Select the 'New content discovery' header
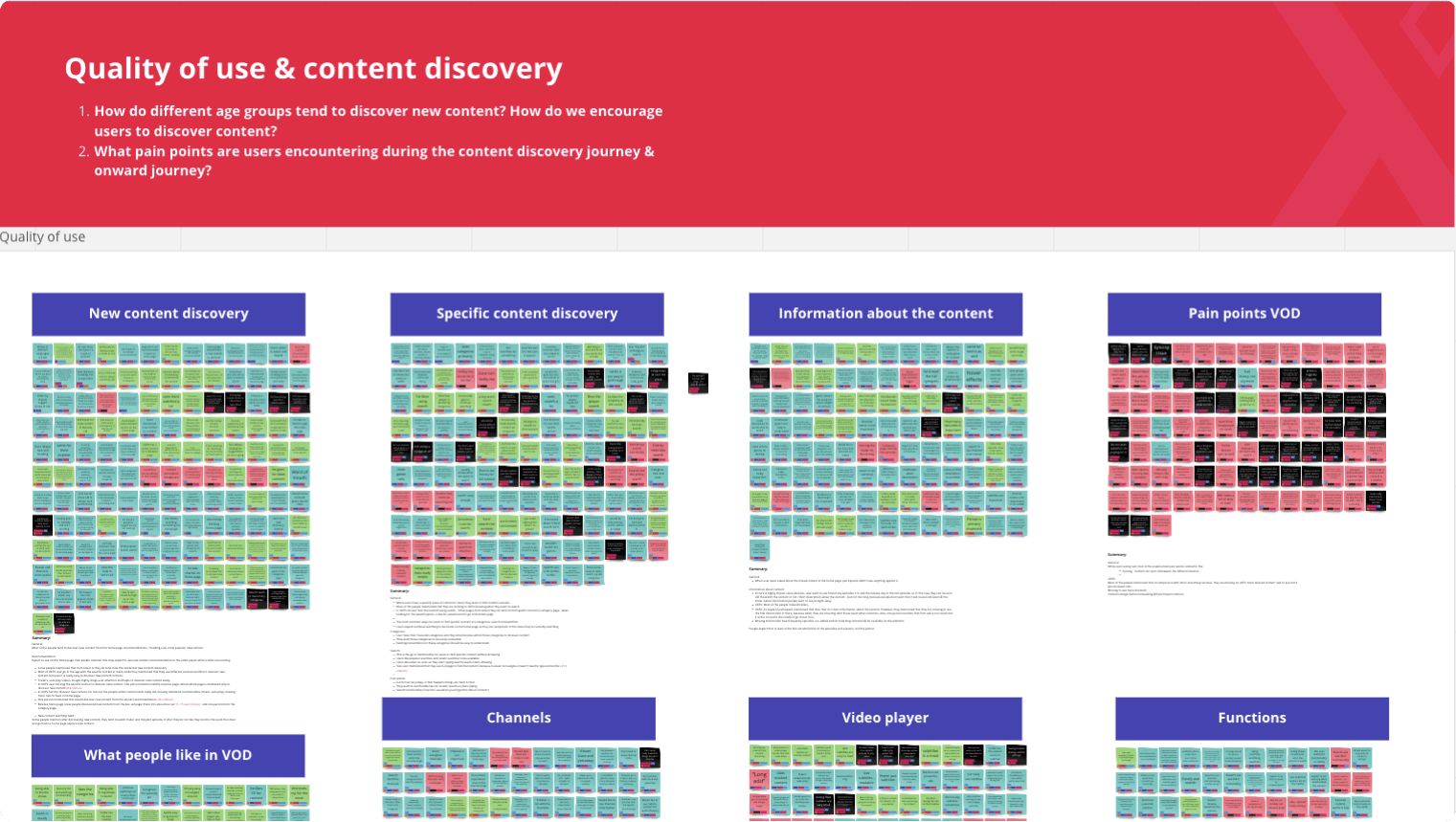 (x=168, y=314)
